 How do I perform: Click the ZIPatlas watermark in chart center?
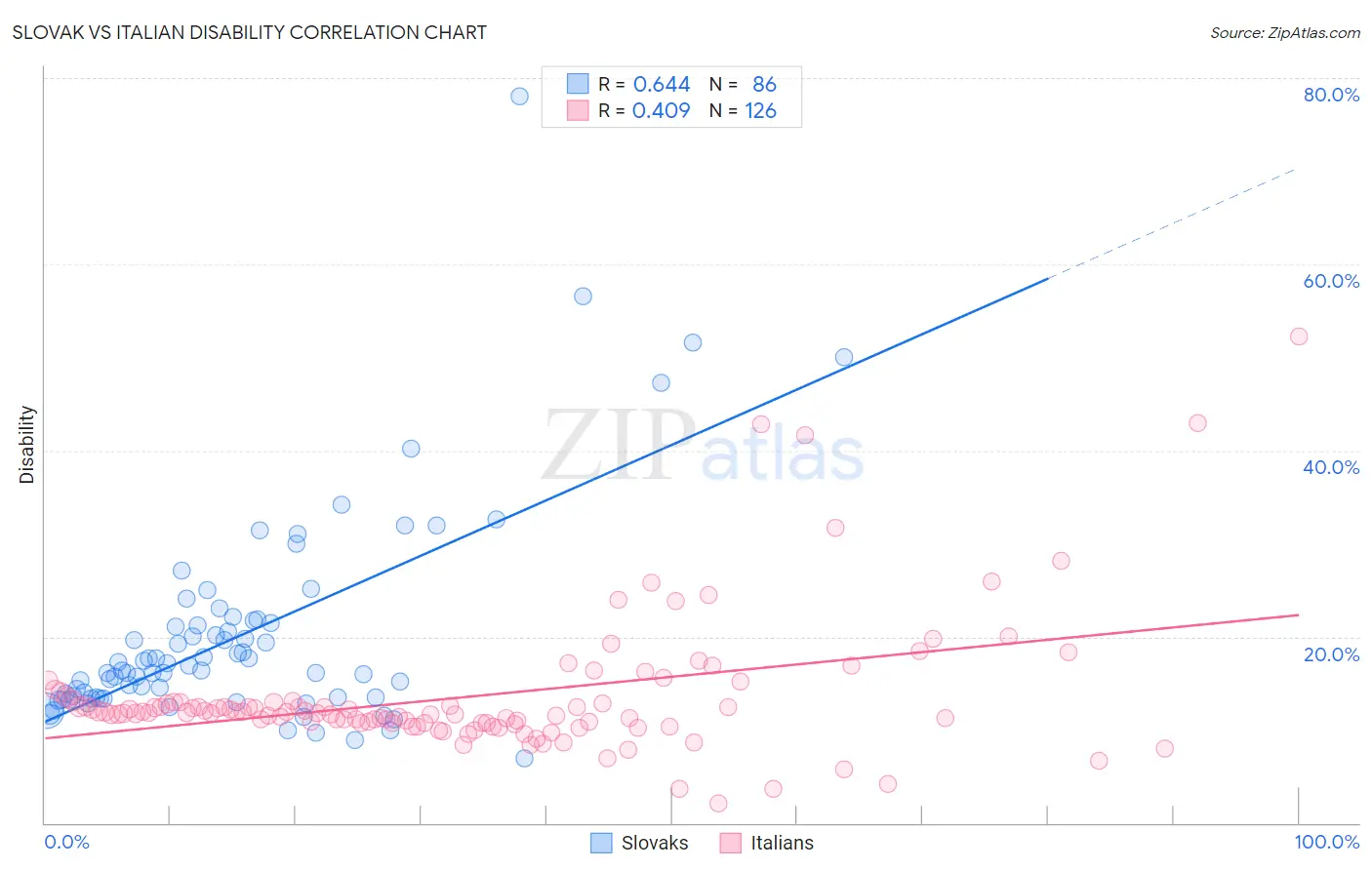[x=704, y=445]
